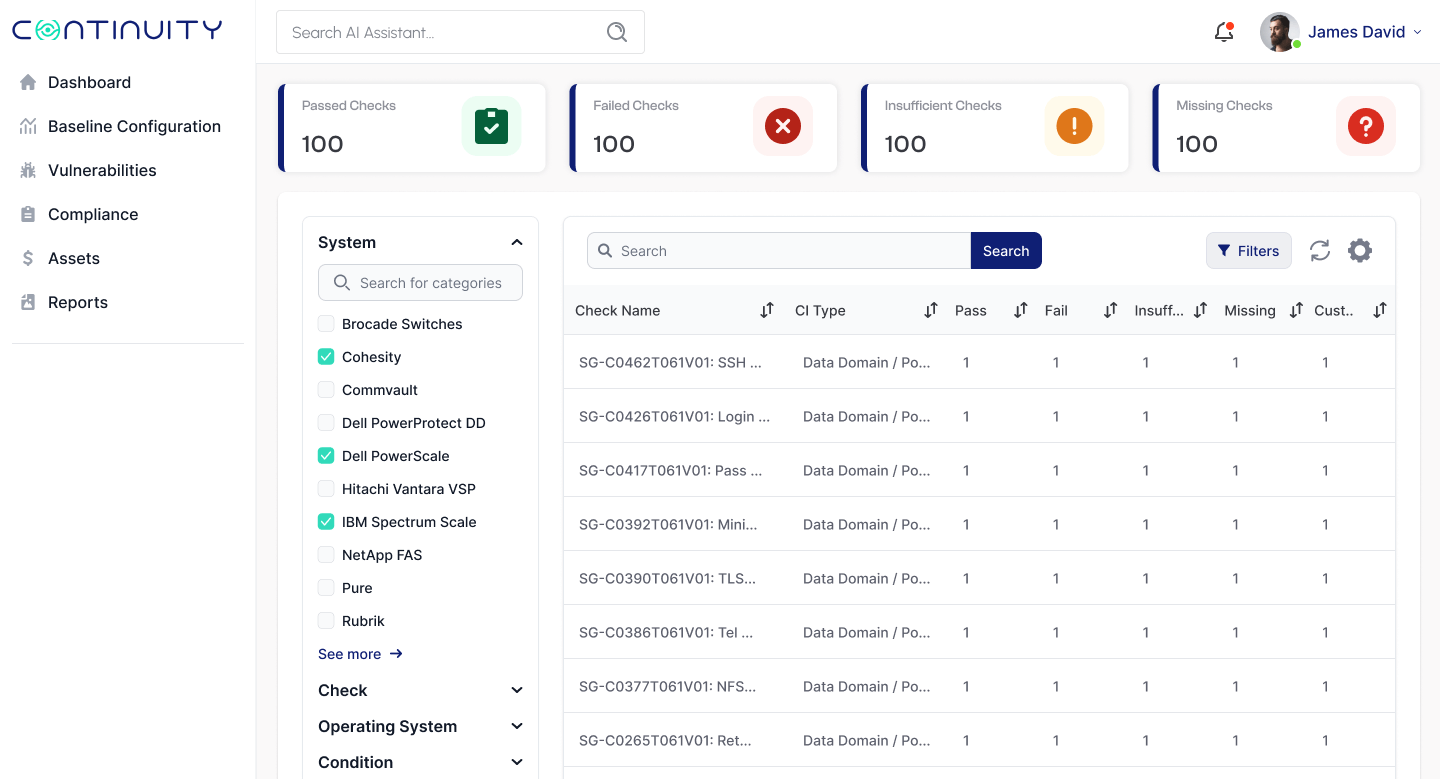Click the Search for categories field
Viewport: 1440px width, 779px height.
pos(430,283)
